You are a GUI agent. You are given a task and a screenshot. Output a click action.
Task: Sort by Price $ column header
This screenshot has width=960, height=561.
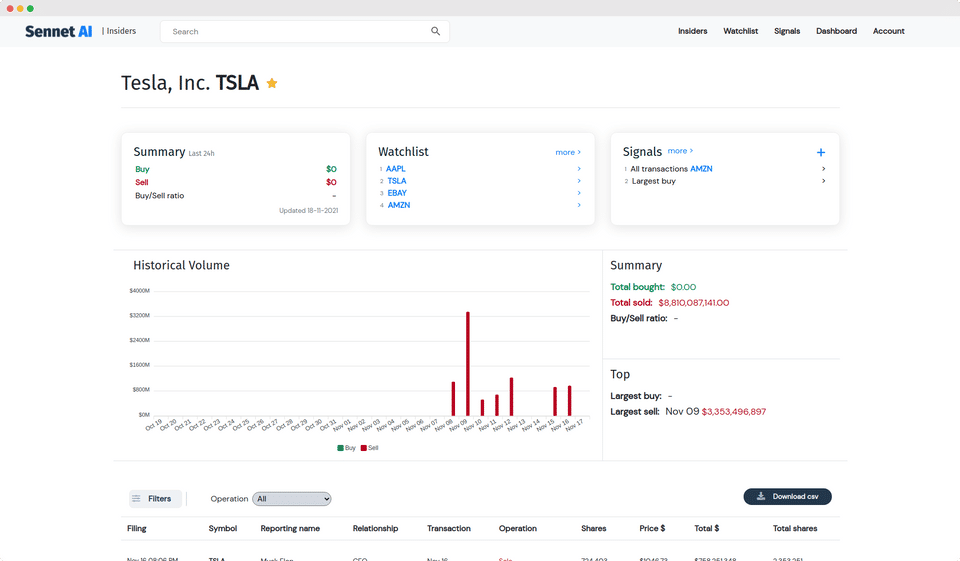pyautogui.click(x=652, y=528)
